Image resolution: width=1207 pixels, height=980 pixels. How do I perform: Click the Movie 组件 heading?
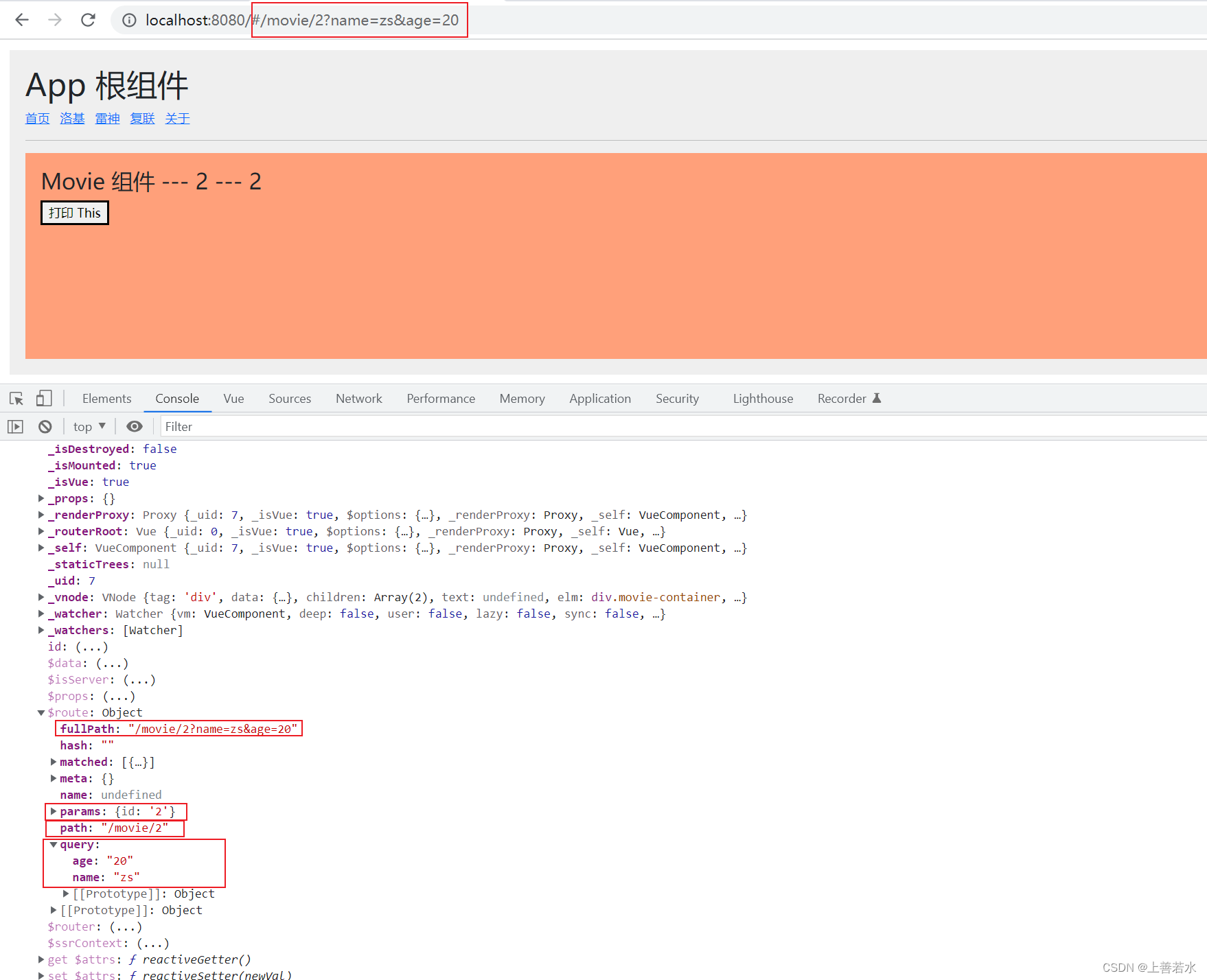[x=151, y=181]
